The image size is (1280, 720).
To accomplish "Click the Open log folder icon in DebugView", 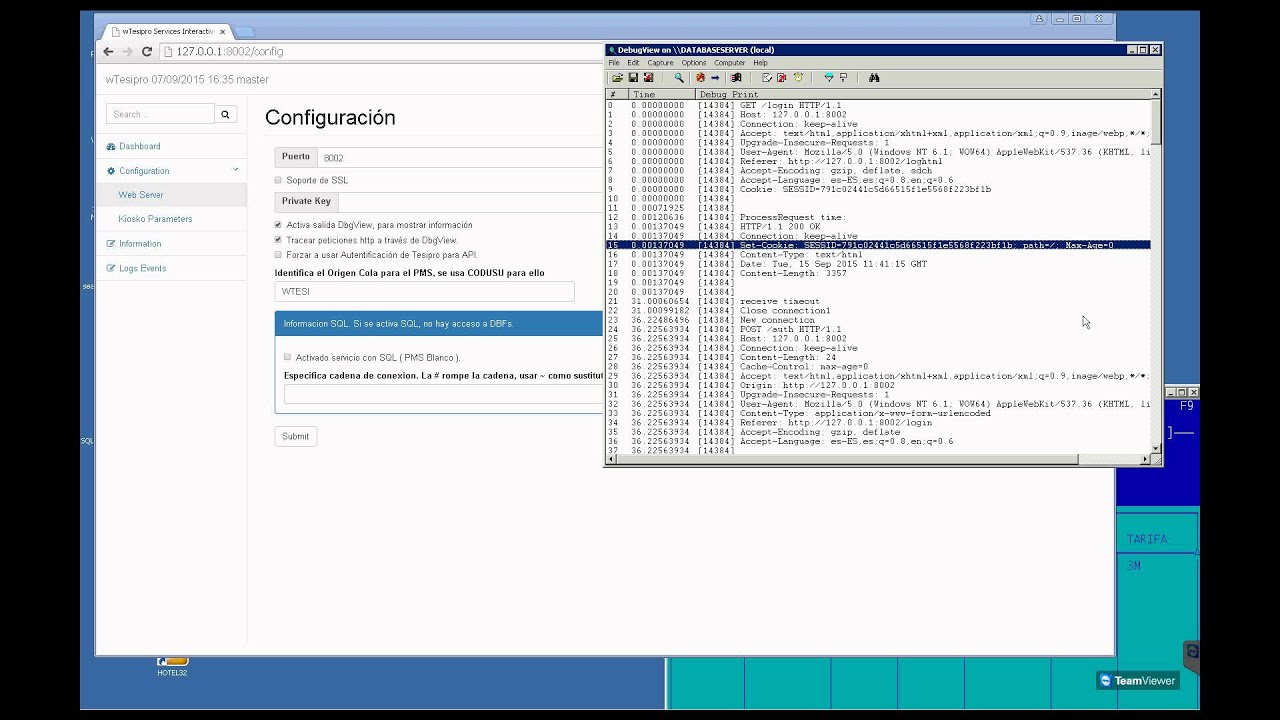I will coord(617,78).
